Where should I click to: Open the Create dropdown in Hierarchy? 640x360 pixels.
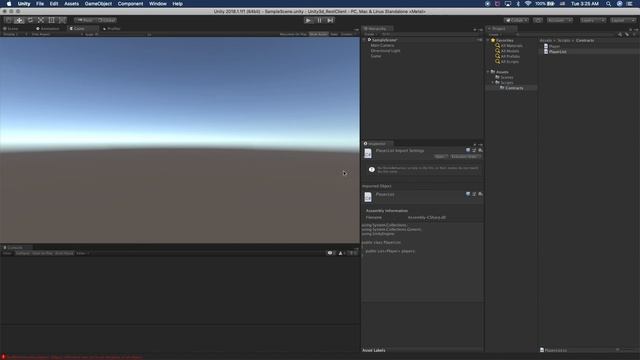[371, 34]
